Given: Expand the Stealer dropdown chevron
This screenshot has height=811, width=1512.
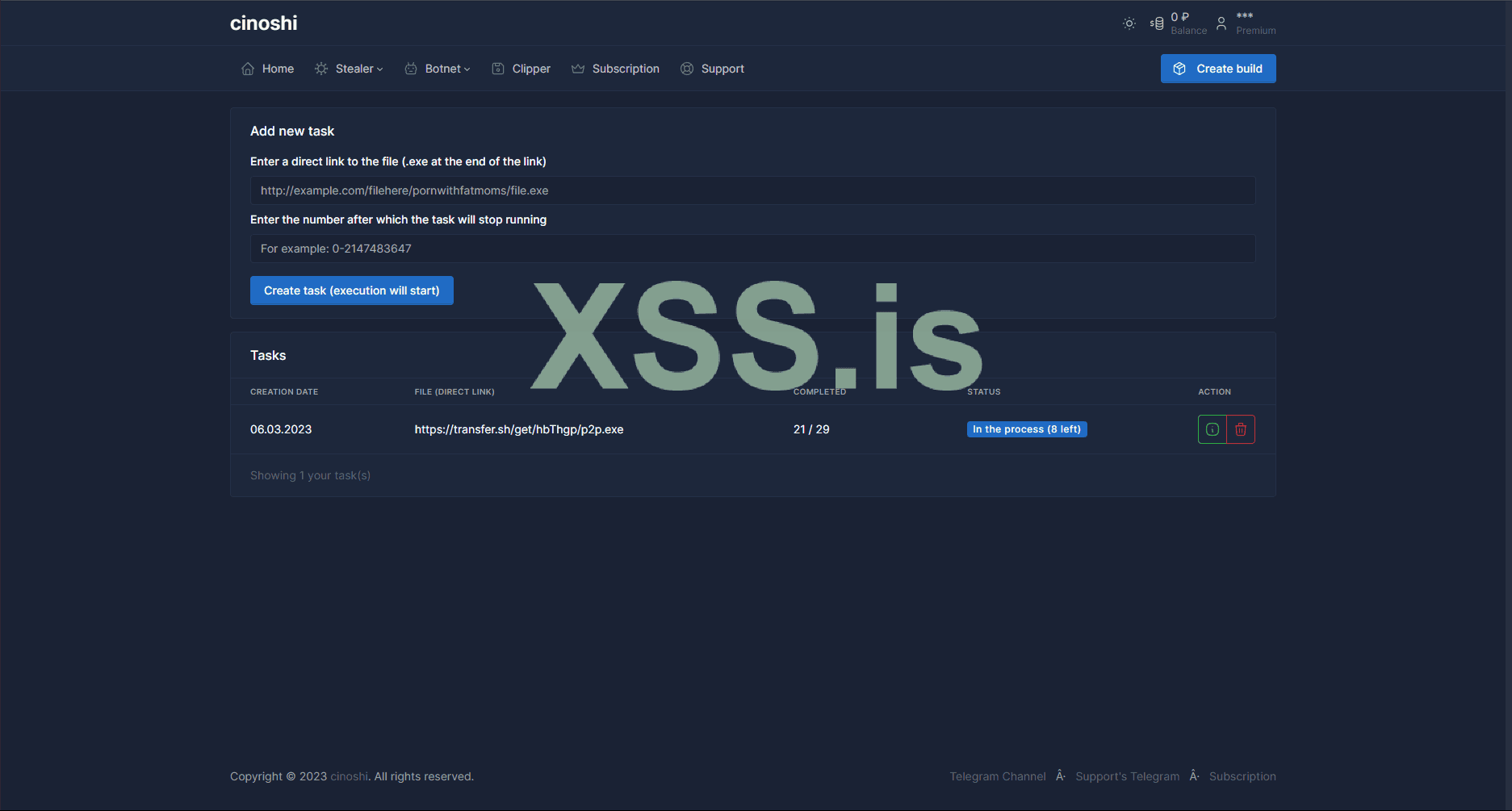Looking at the screenshot, I should [x=380, y=69].
